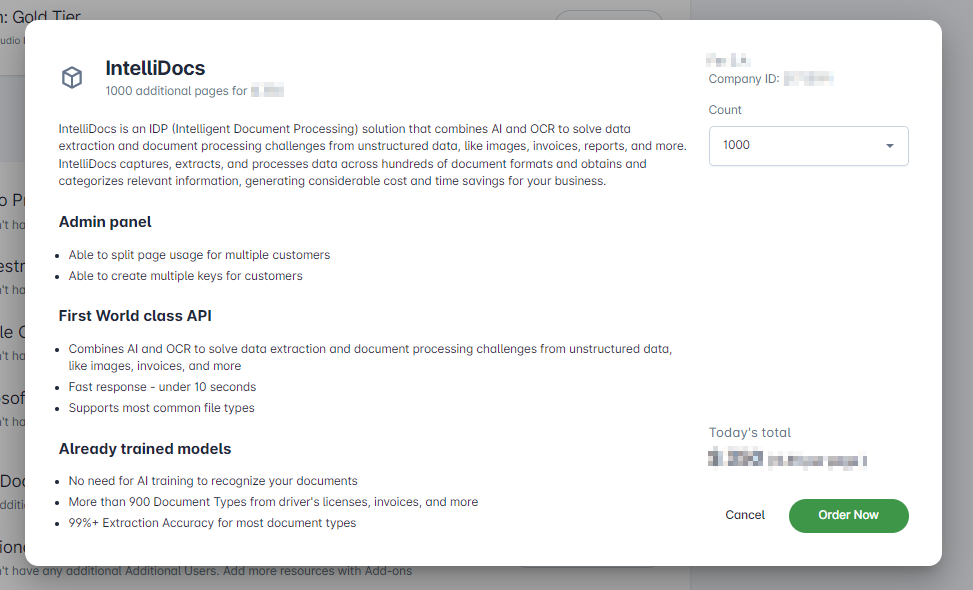Click the IntelliDocs cube icon

point(72,78)
